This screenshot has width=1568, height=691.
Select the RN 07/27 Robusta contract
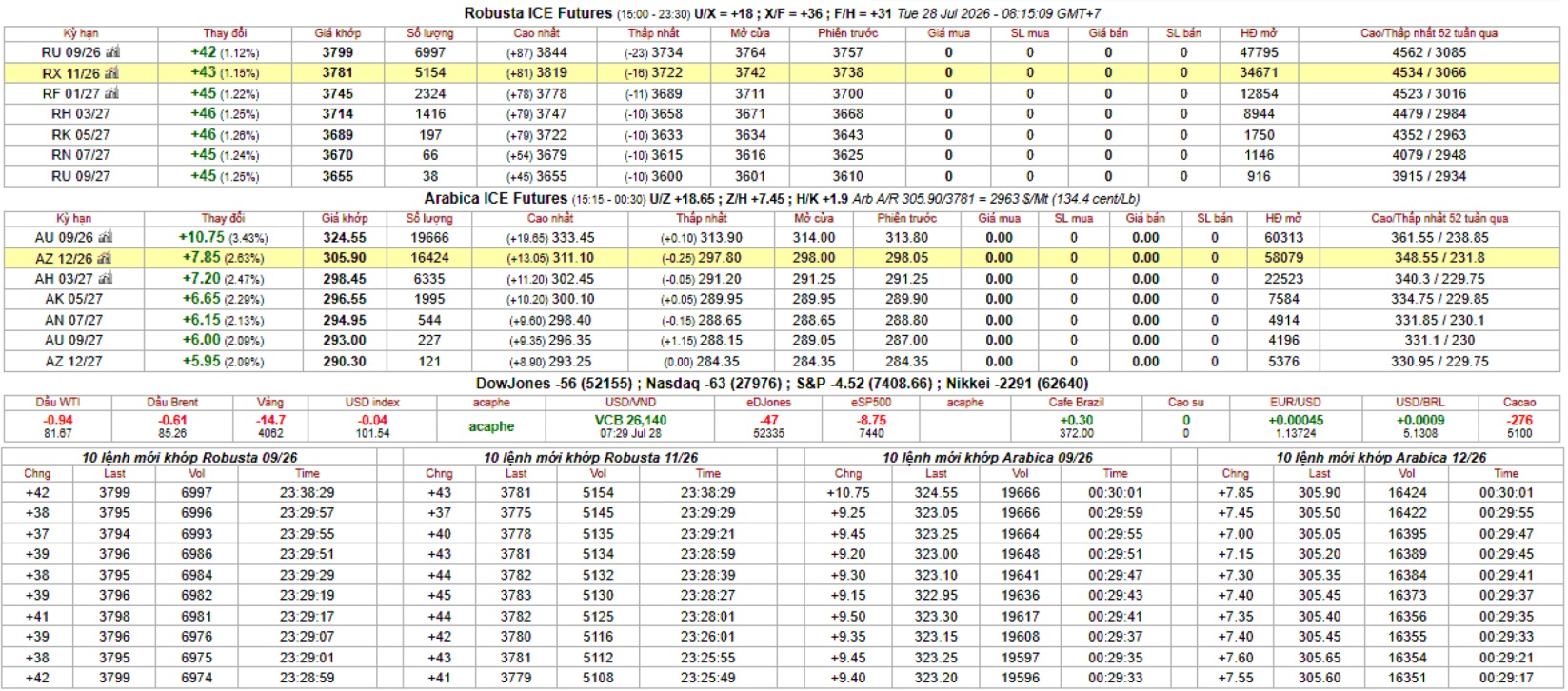coord(81,155)
